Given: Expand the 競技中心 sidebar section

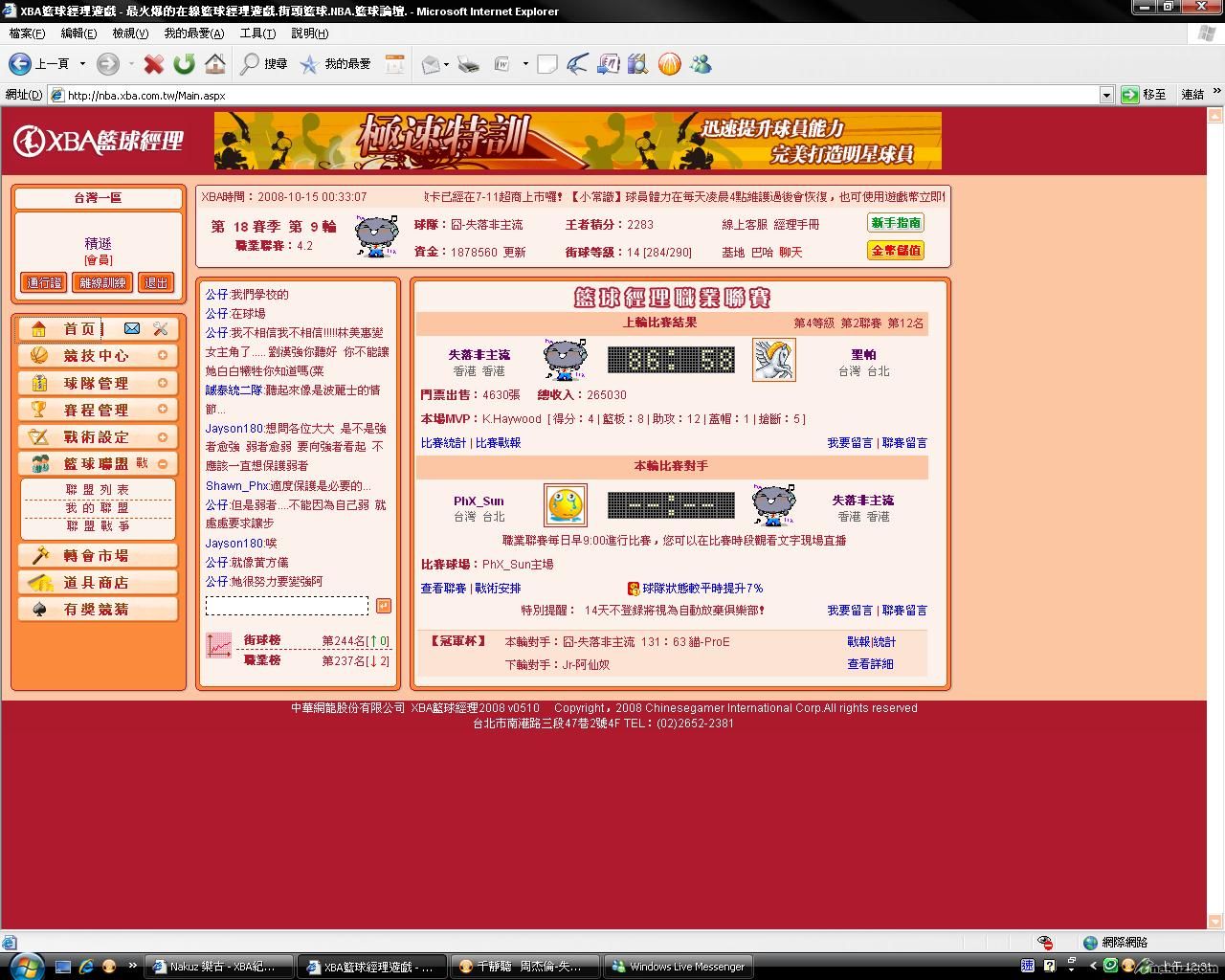Looking at the screenshot, I should (162, 356).
